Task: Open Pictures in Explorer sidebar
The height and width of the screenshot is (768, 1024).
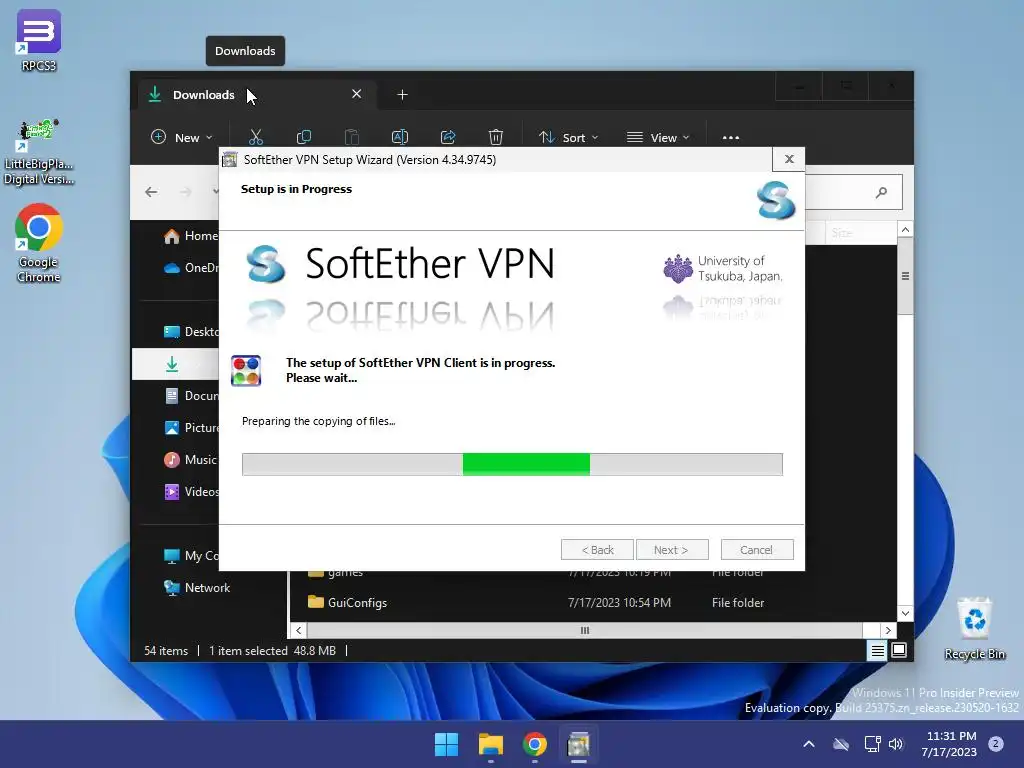Action: [x=191, y=428]
